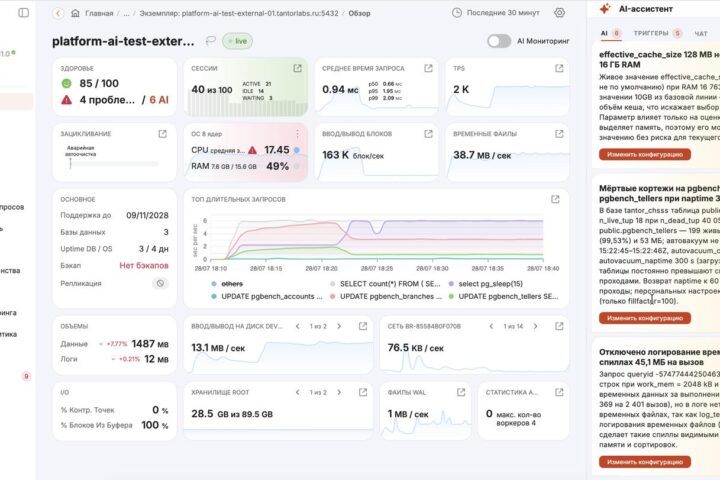Expand the Ввод/вывод блоков card
Image resolution: width=720 pixels, height=480 pixels.
[428, 134]
